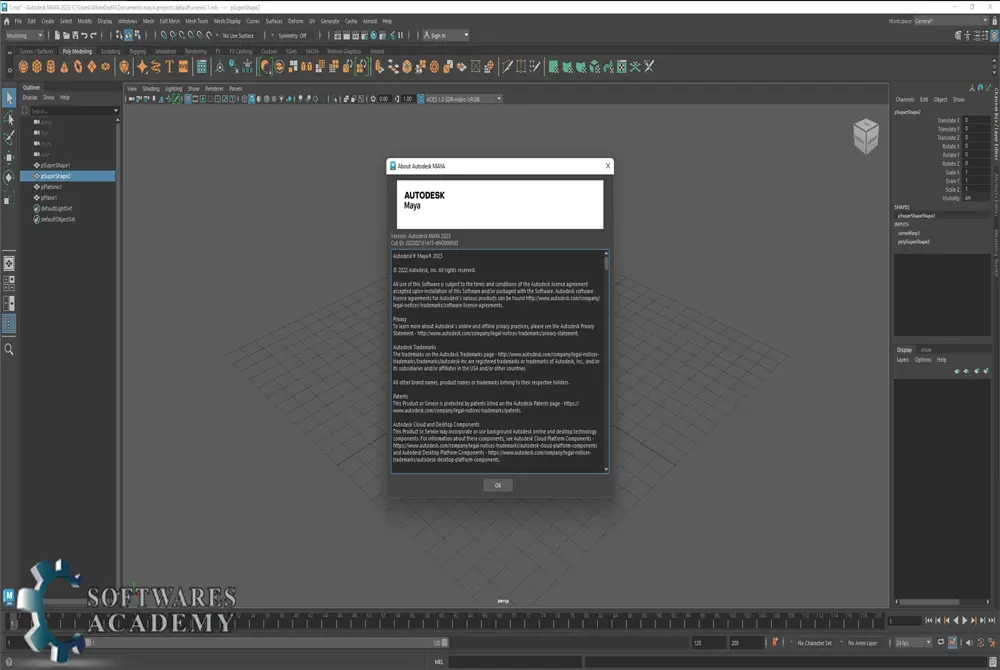1000x670 pixels.
Task: Open the Sign In dropdown
Action: point(446,35)
